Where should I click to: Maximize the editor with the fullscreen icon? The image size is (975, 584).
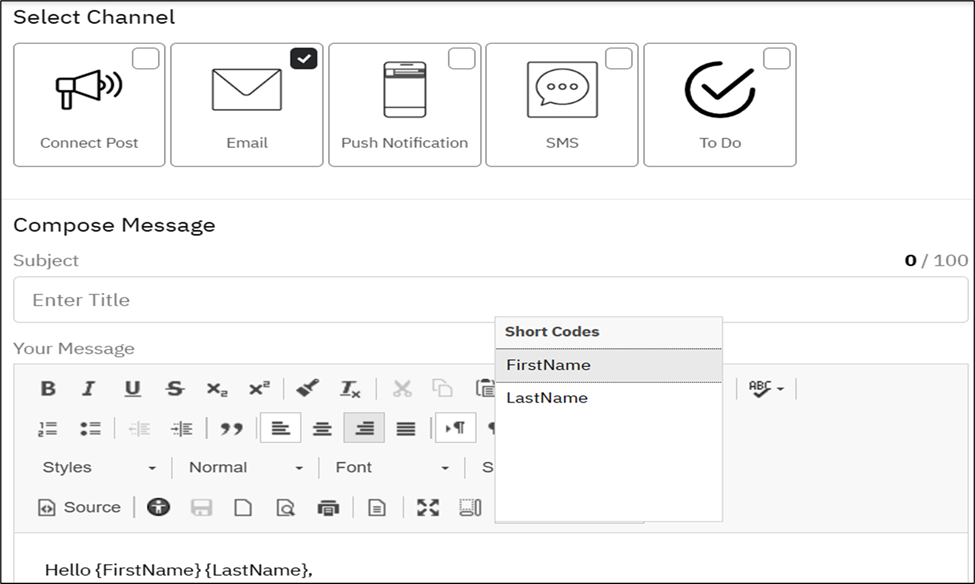(428, 508)
